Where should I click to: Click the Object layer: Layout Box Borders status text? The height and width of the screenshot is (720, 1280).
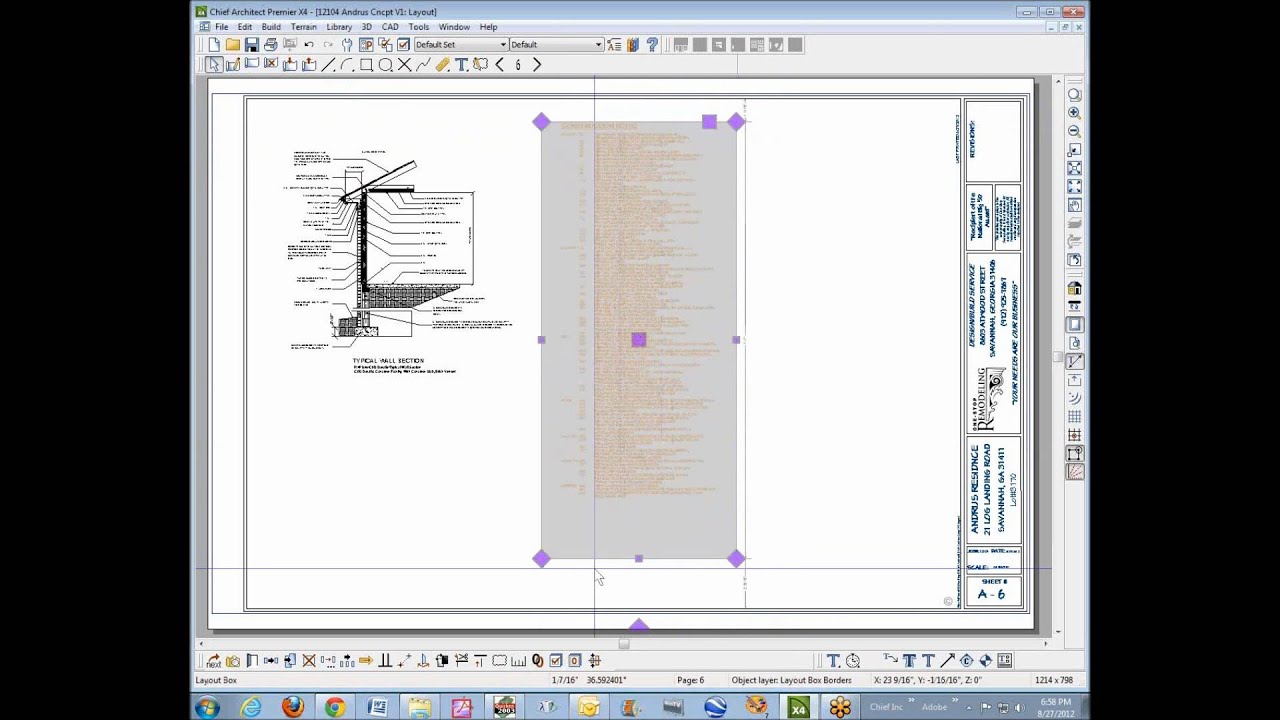[x=791, y=680]
